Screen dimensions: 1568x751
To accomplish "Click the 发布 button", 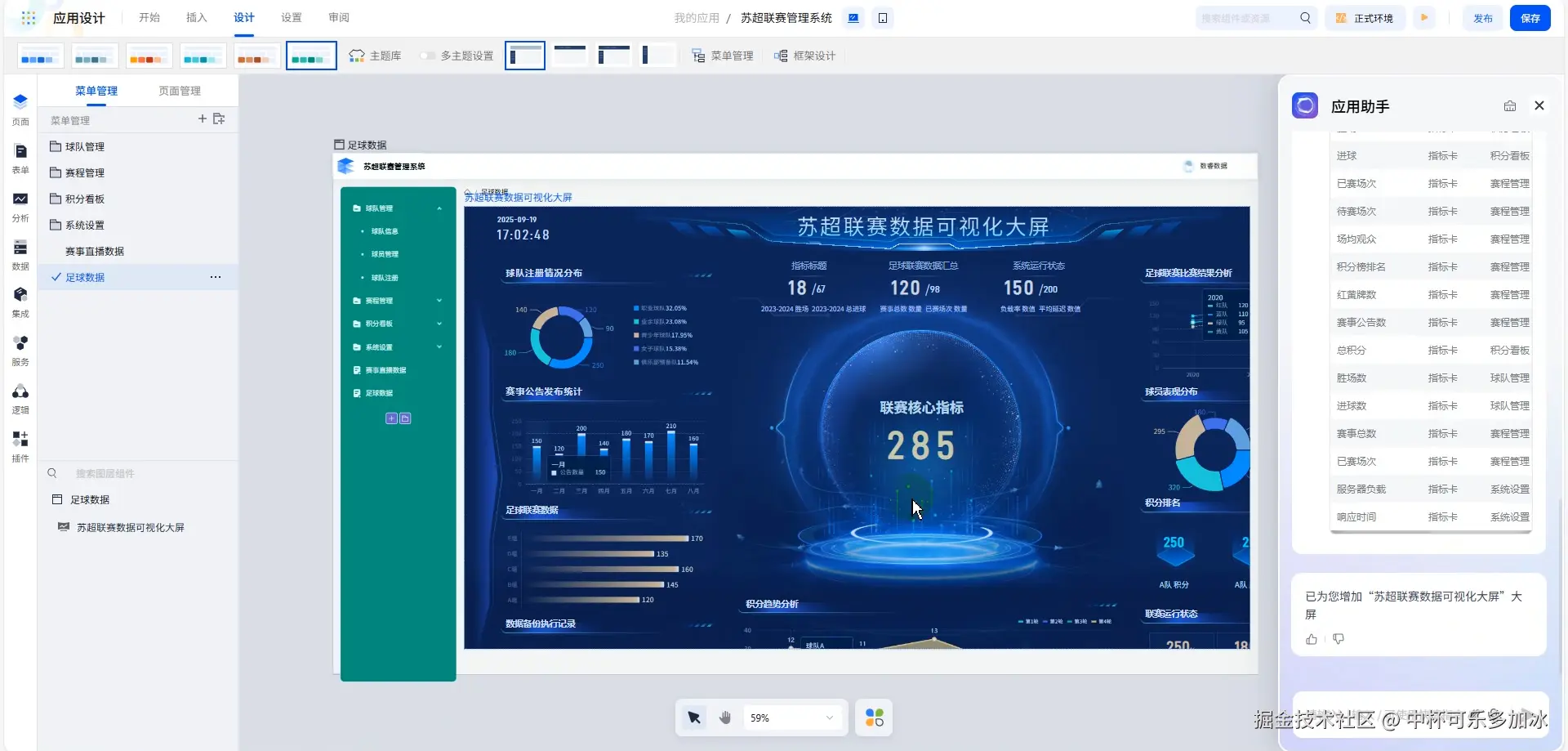I will [1483, 18].
